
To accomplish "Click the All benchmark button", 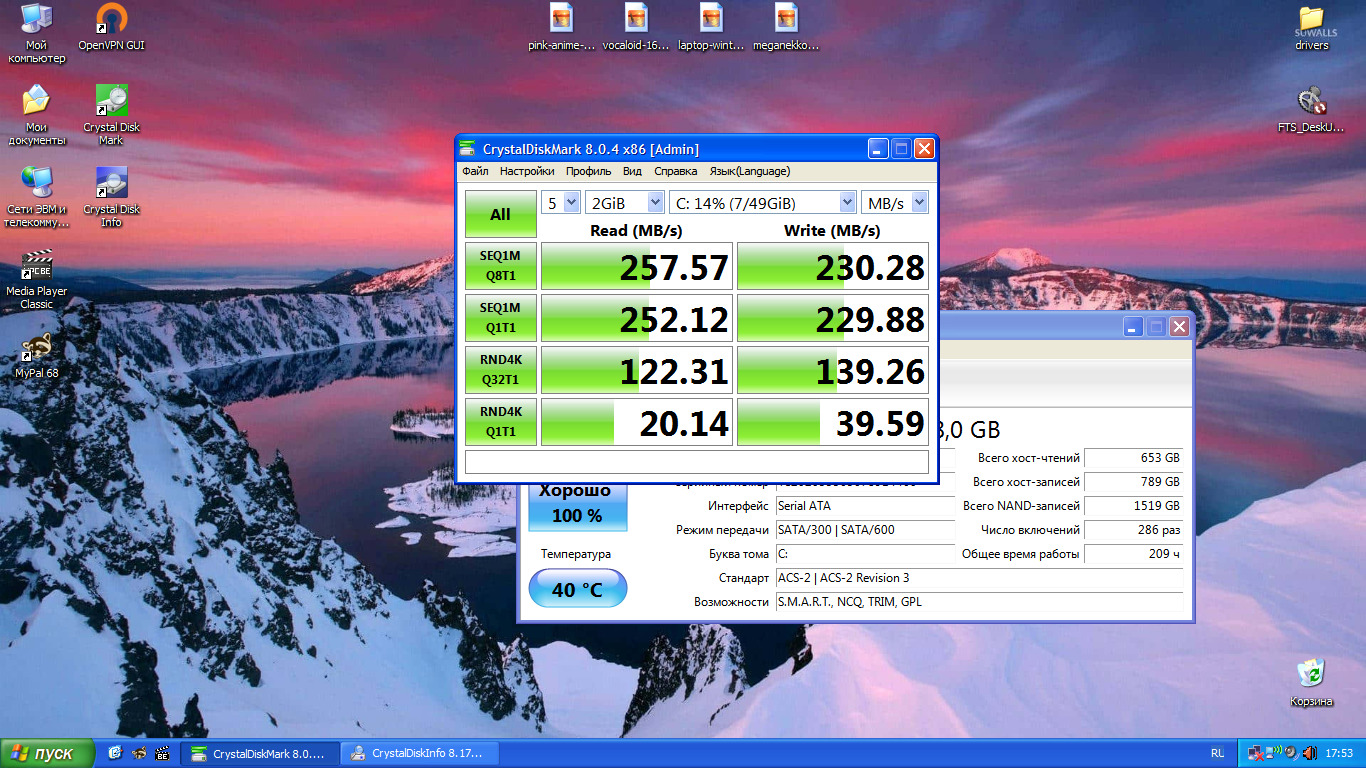I will pos(500,214).
